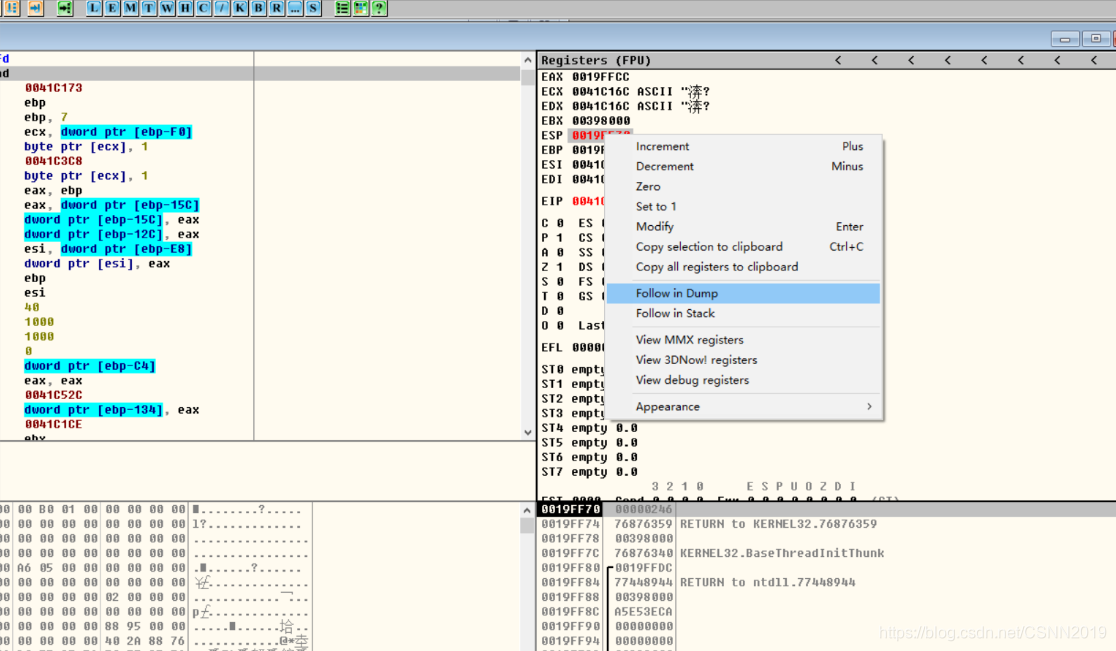Show Windows list with the W button
This screenshot has width=1116, height=651.
[x=167, y=8]
